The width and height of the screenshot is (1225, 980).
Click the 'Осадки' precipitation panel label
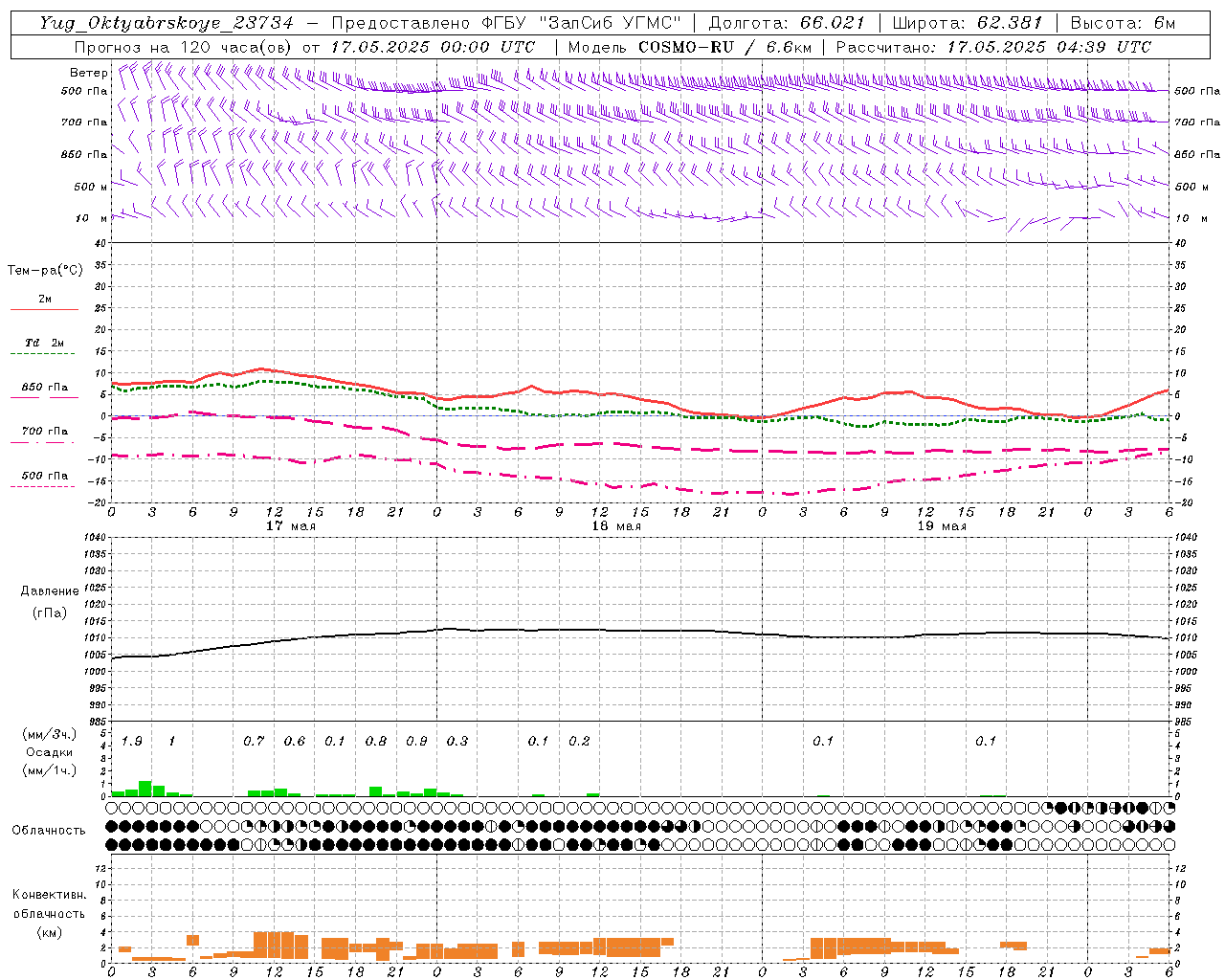(50, 752)
